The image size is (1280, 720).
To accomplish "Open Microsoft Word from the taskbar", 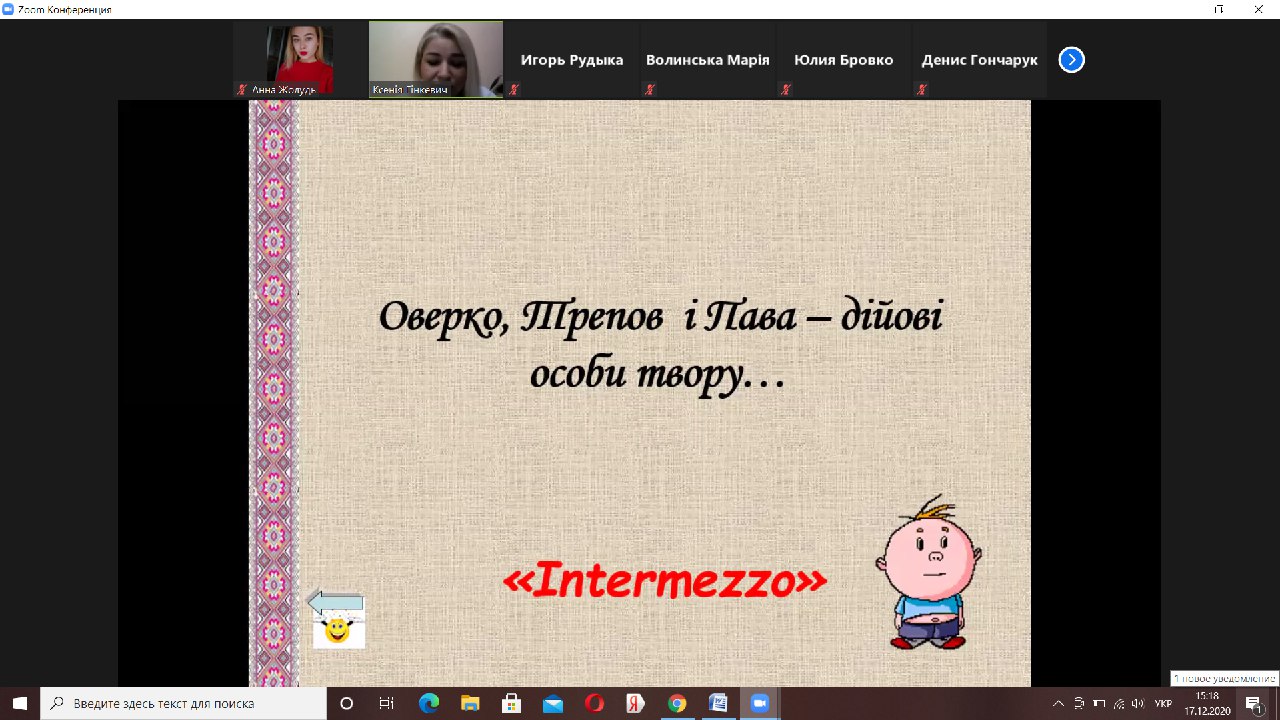I will pyautogui.click(x=717, y=703).
